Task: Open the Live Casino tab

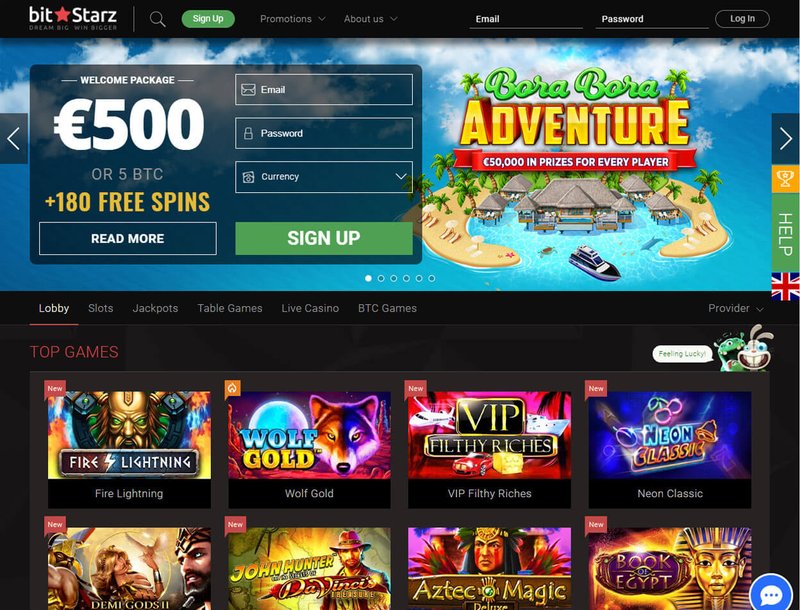Action: click(x=310, y=308)
